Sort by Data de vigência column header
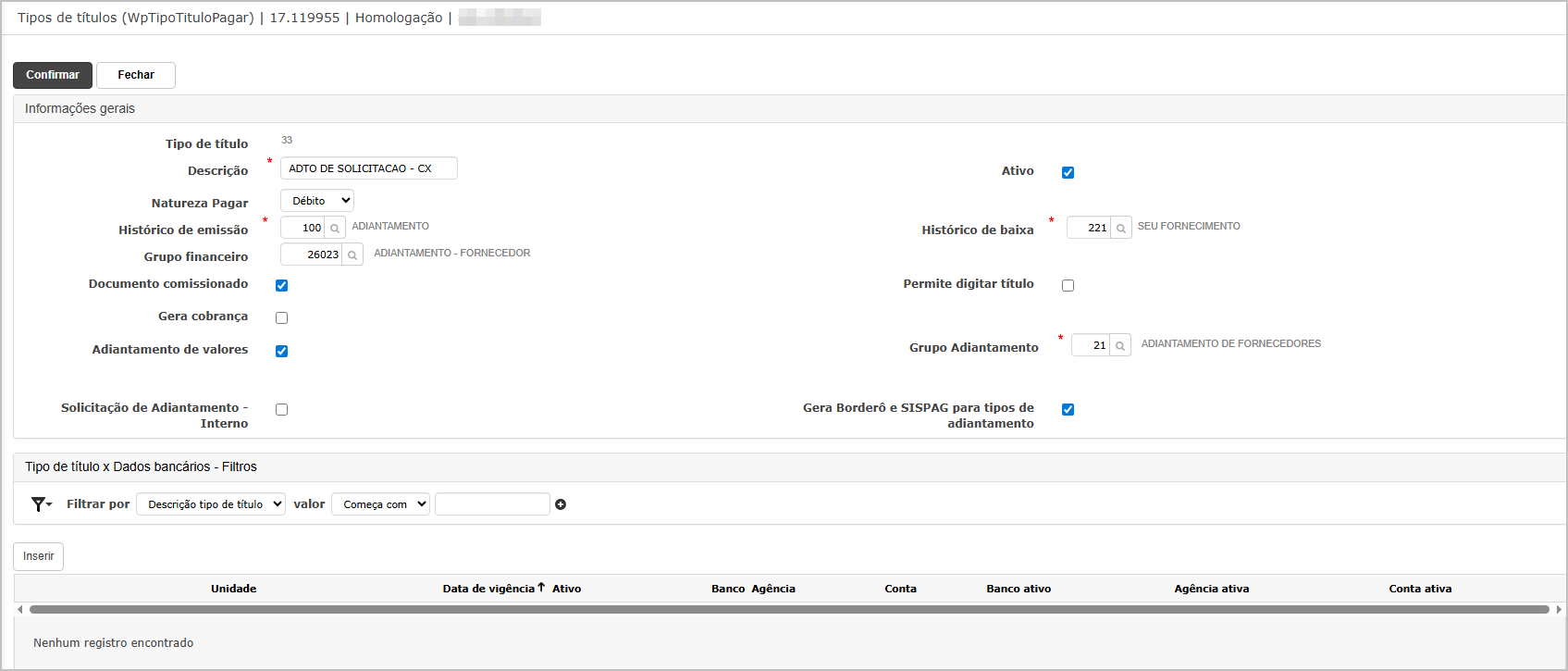Image resolution: width=1568 pixels, height=671 pixels. point(488,589)
